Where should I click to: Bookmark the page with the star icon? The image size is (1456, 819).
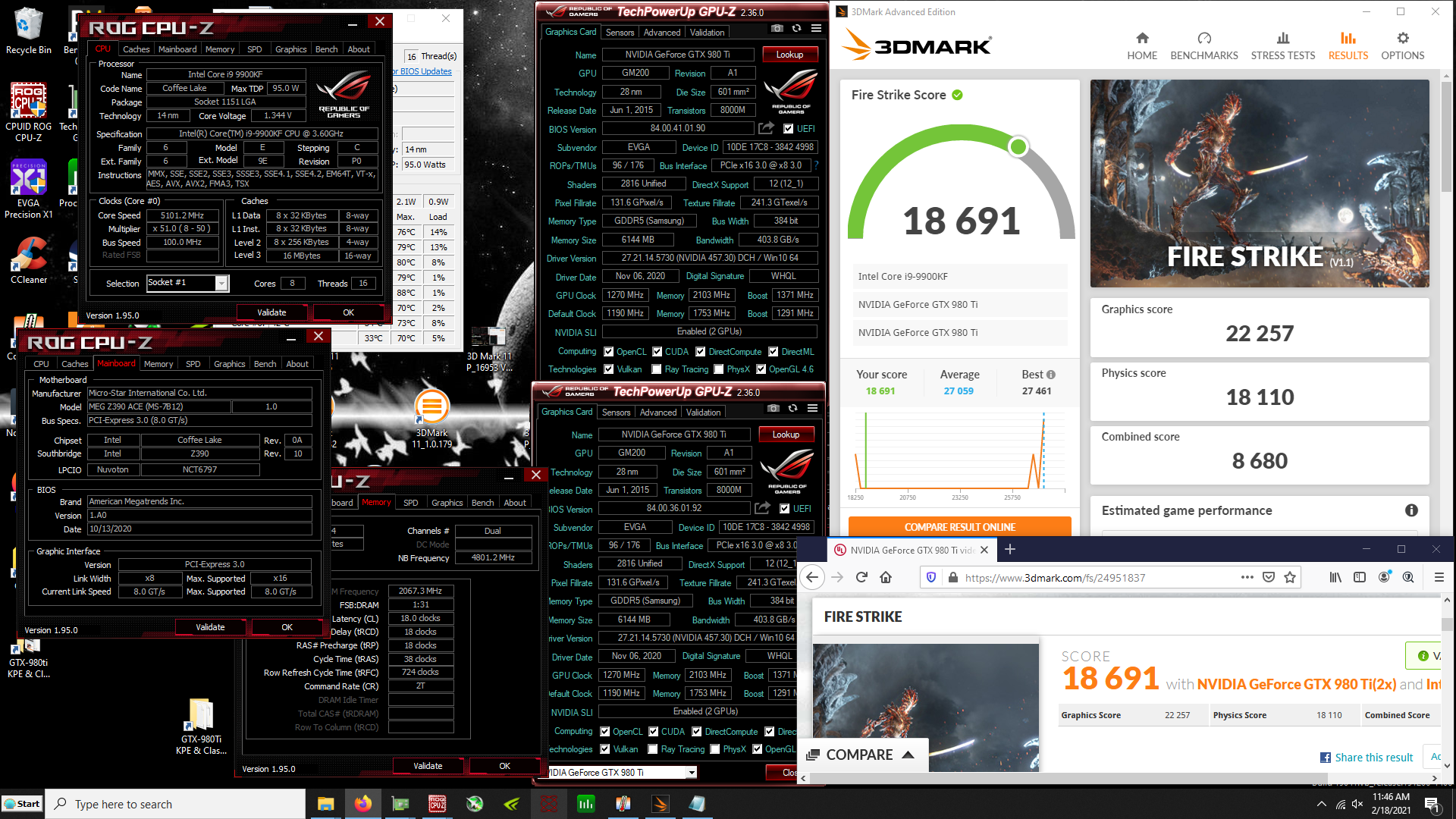(x=1290, y=577)
